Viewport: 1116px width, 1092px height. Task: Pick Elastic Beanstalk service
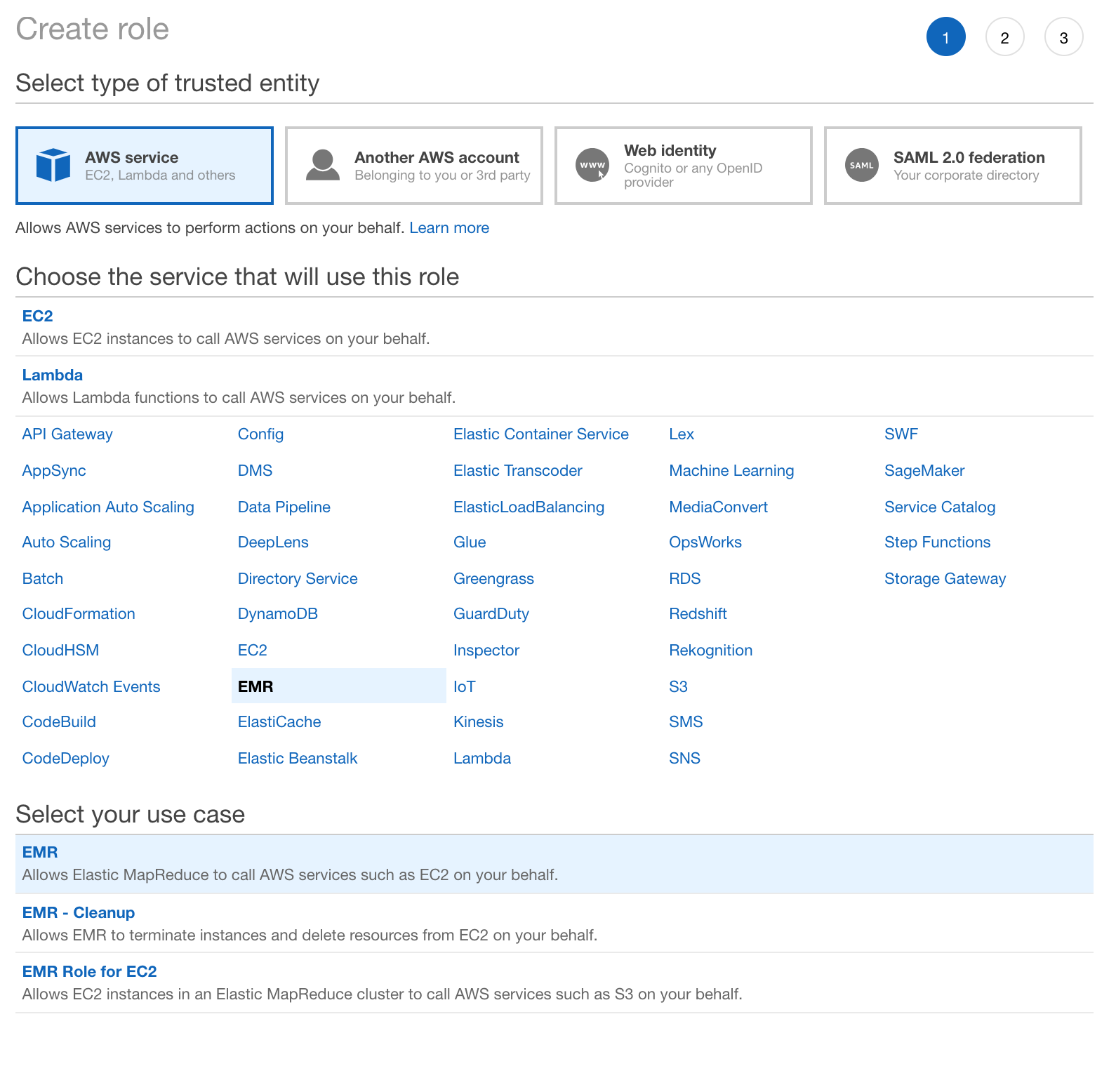click(298, 759)
